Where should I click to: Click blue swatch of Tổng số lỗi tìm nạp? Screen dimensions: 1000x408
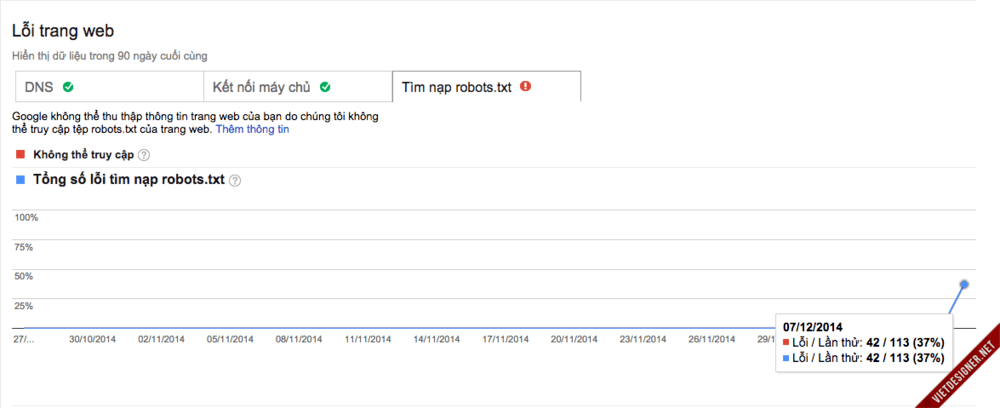20,180
